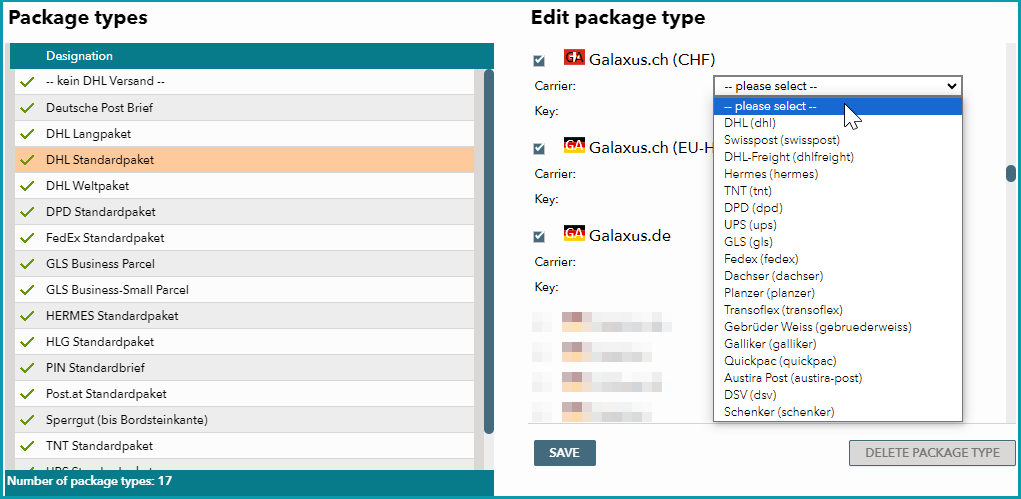Click green checkmark beside TNT Standardpaket
1021x499 pixels.
[27, 446]
